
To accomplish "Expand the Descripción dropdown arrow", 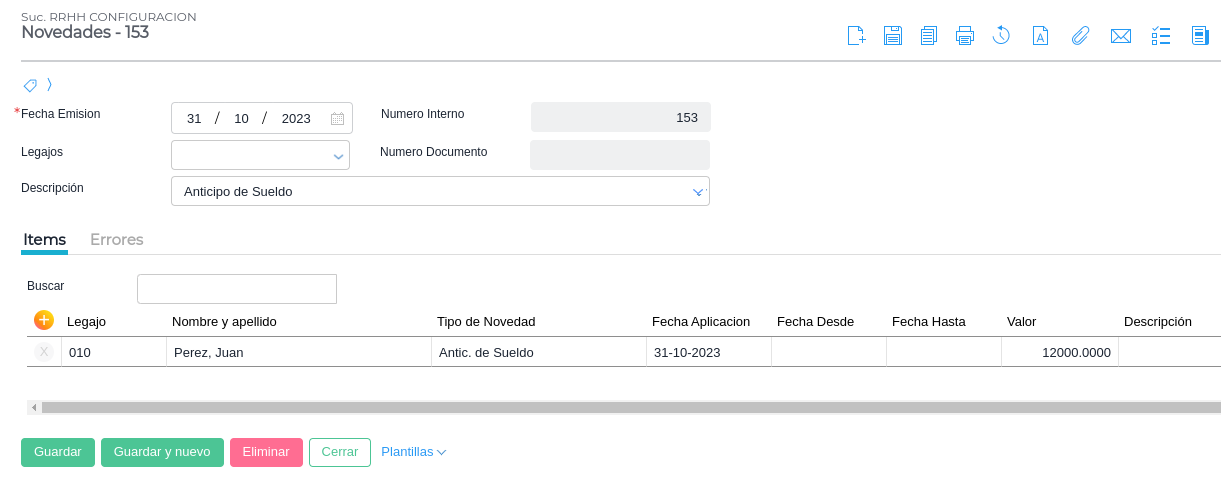I will [698, 192].
